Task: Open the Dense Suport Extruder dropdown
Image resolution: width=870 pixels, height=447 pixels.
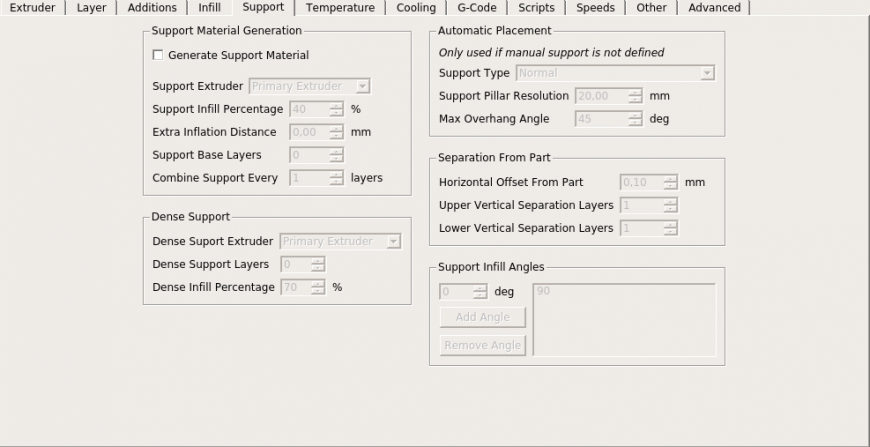Action: 341,241
